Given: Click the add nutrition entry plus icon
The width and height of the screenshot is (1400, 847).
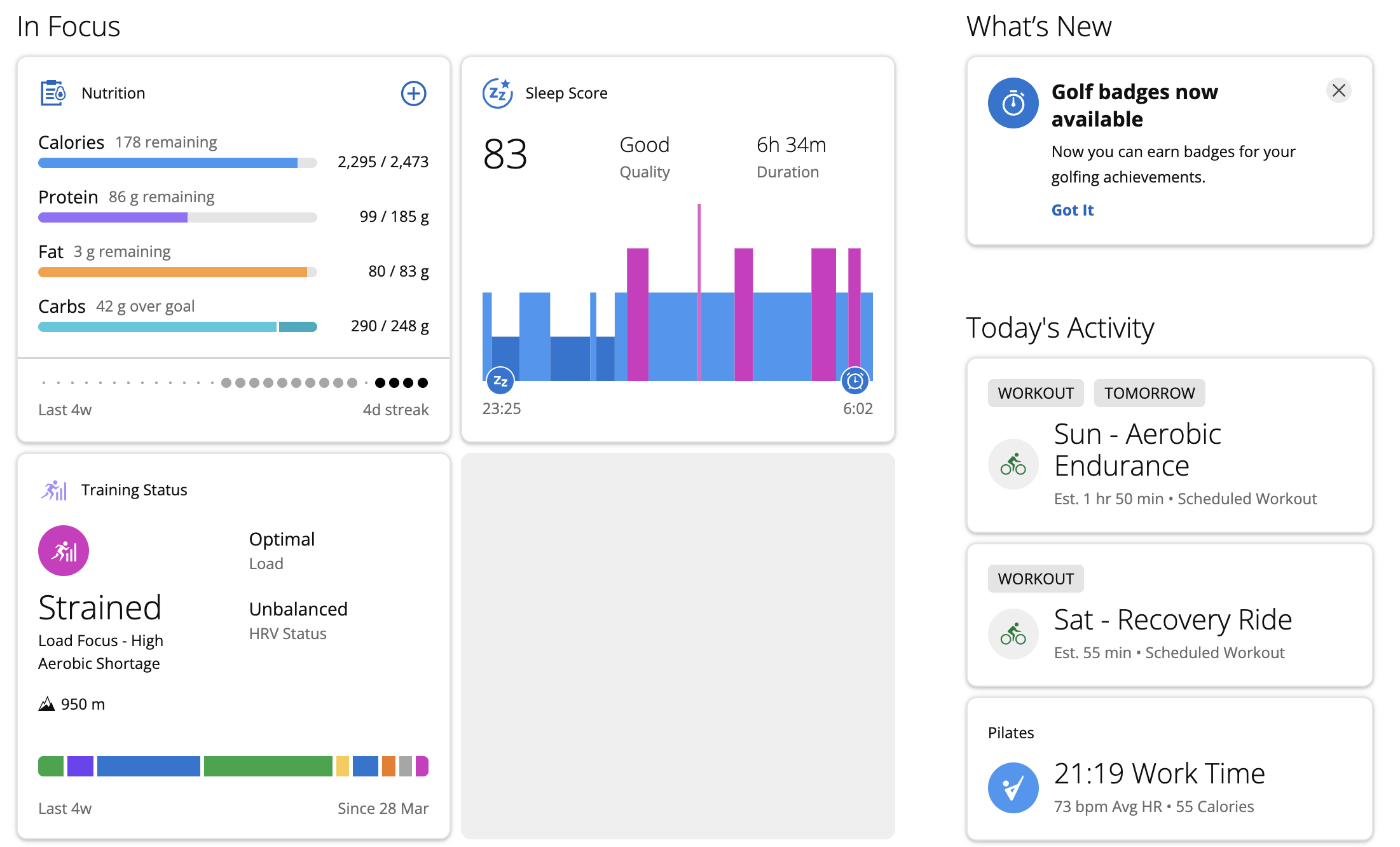Looking at the screenshot, I should [413, 93].
